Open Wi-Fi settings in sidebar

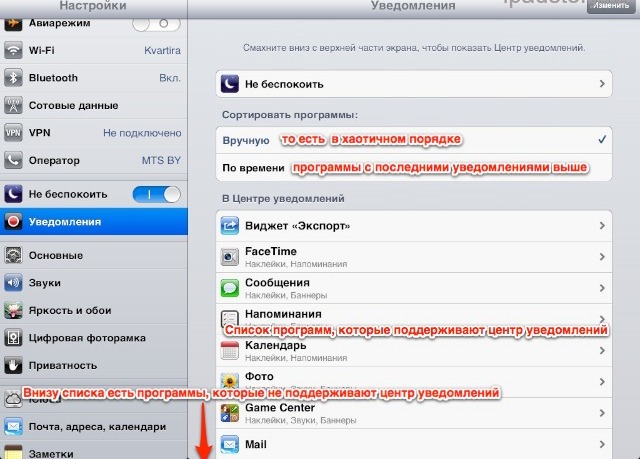point(94,50)
